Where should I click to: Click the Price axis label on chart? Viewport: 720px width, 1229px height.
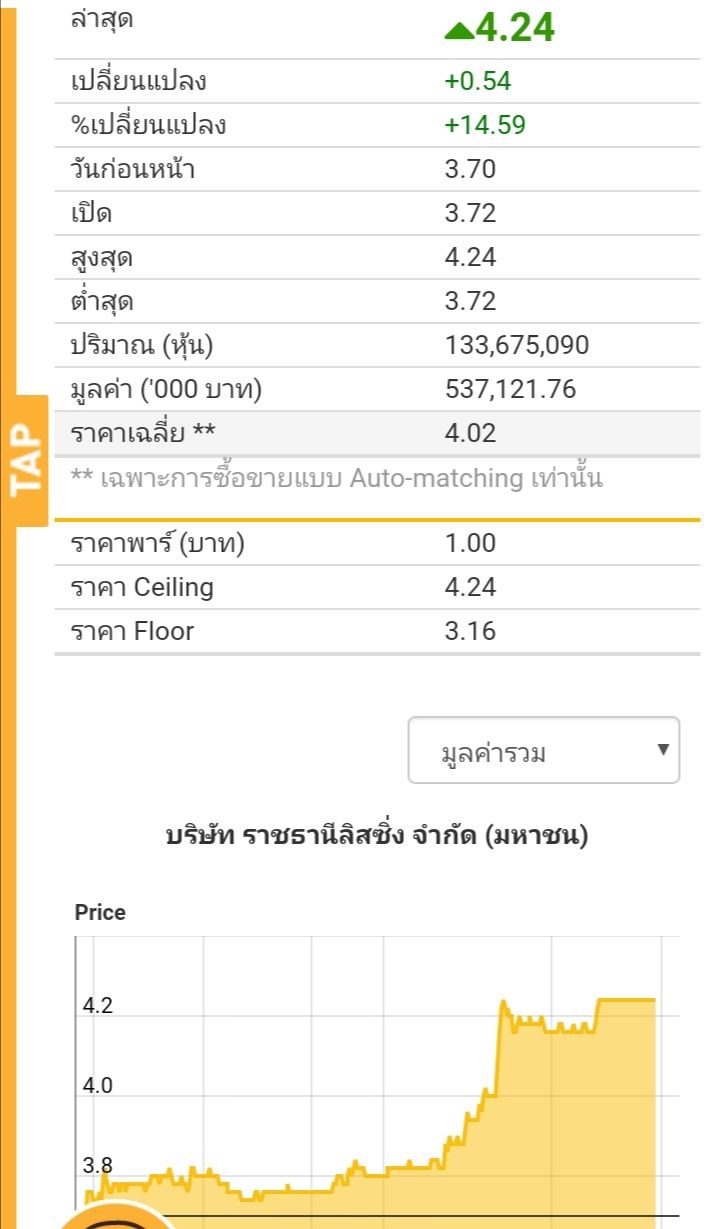[100, 912]
